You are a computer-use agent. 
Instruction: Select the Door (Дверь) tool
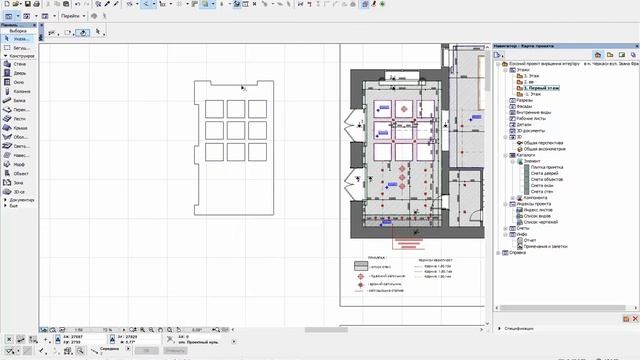coord(16,73)
